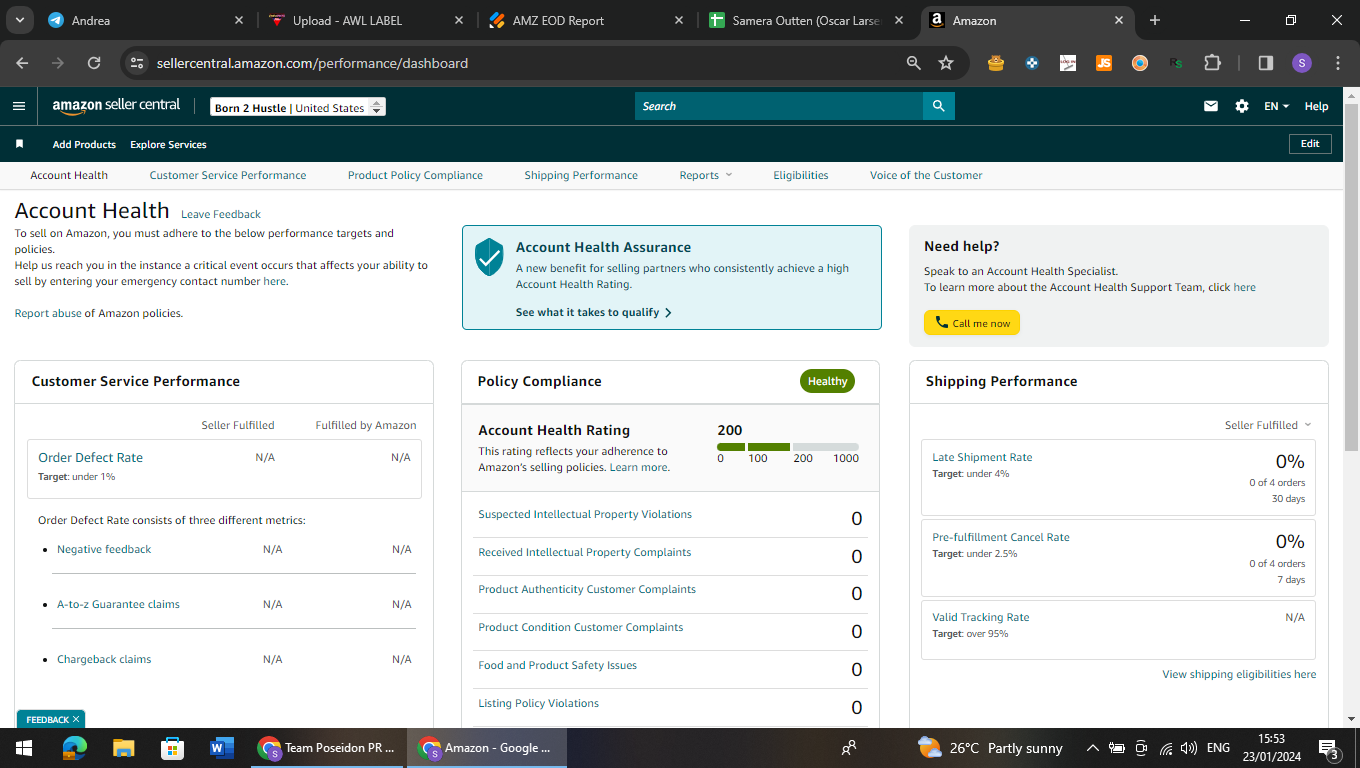The width and height of the screenshot is (1360, 768).
Task: Open the Order Defect Rate link
Action: pyautogui.click(x=90, y=457)
